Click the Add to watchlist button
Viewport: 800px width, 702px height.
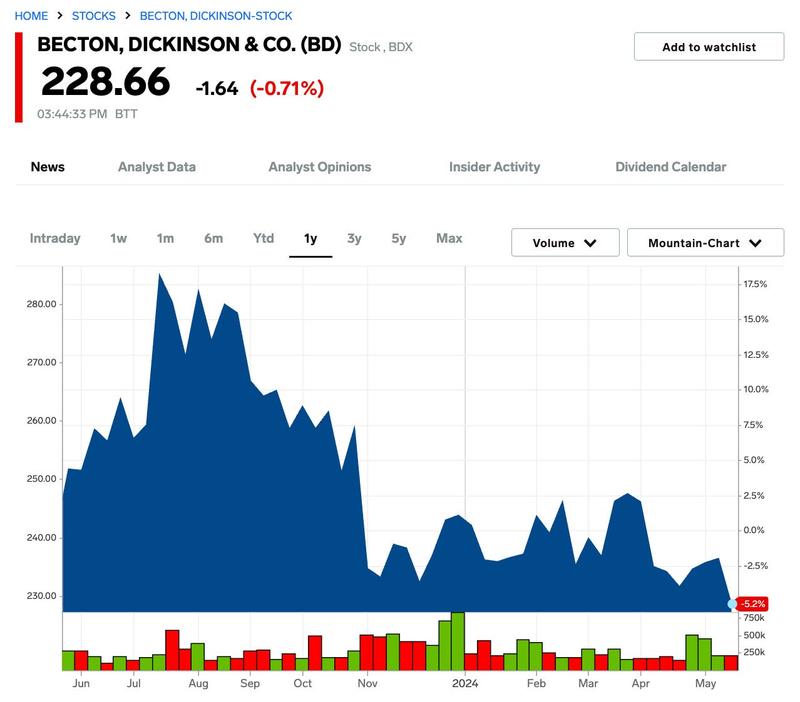coord(709,47)
